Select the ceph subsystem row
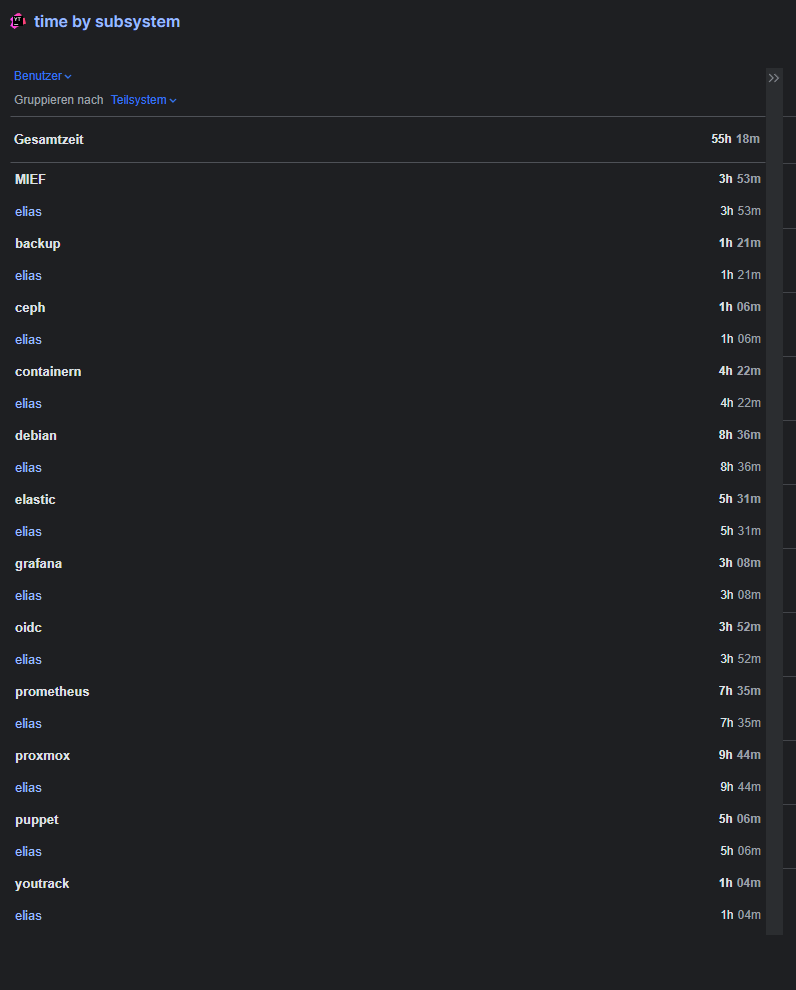 coord(30,308)
